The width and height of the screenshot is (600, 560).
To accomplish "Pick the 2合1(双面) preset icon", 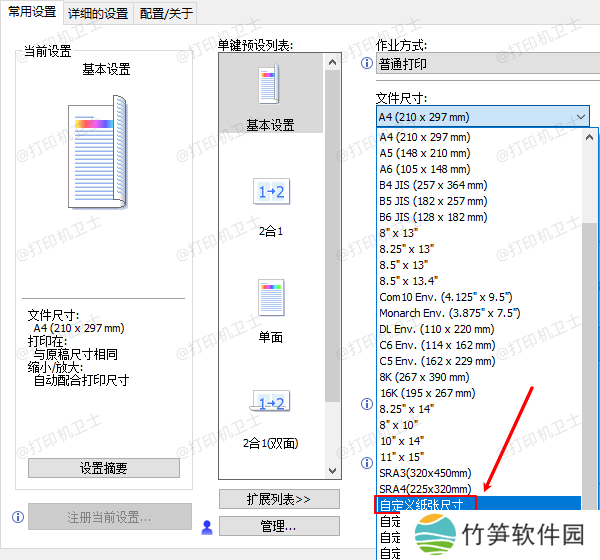I will pyautogui.click(x=270, y=404).
